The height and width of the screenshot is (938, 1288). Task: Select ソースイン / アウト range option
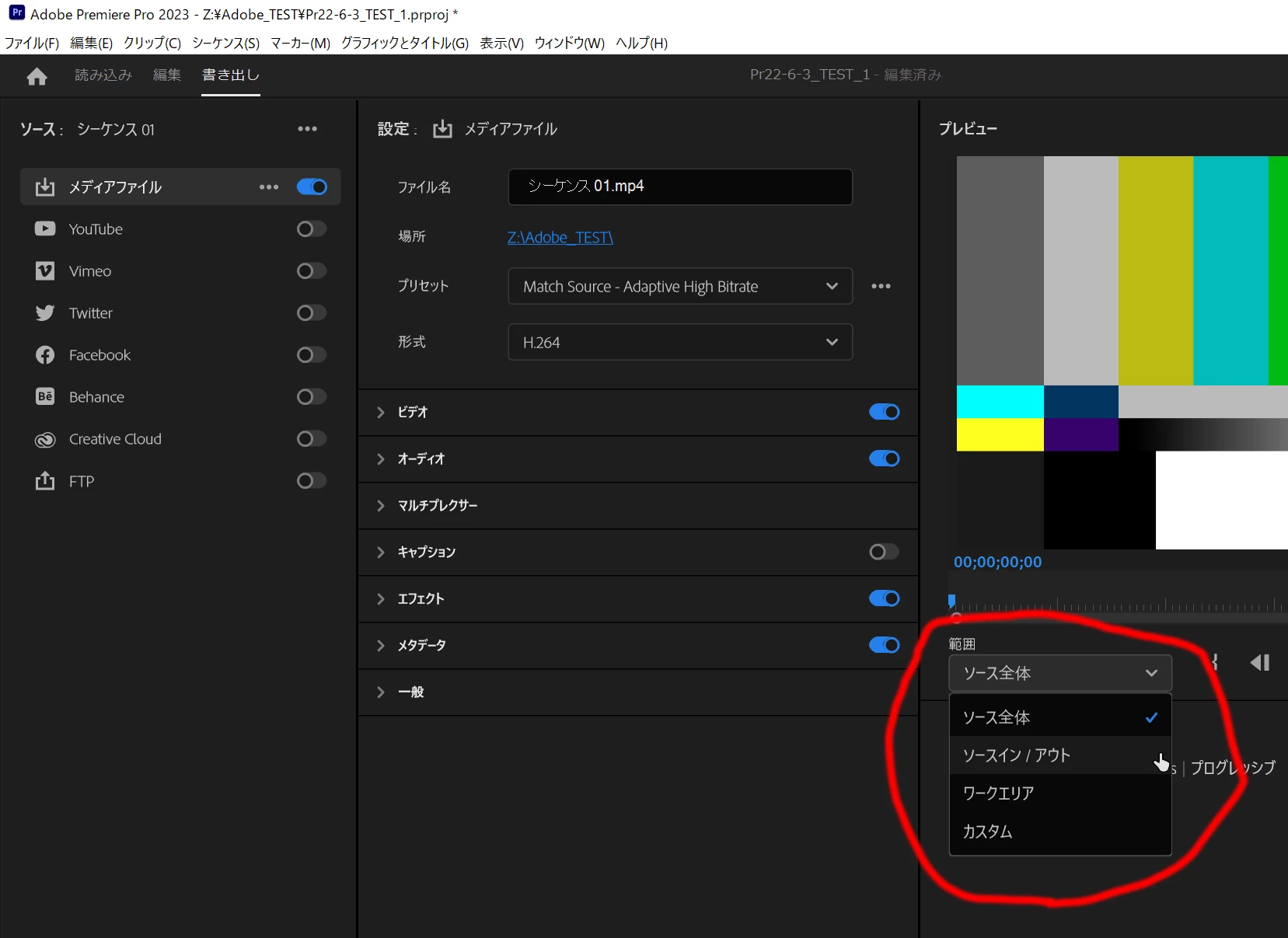pos(1060,755)
